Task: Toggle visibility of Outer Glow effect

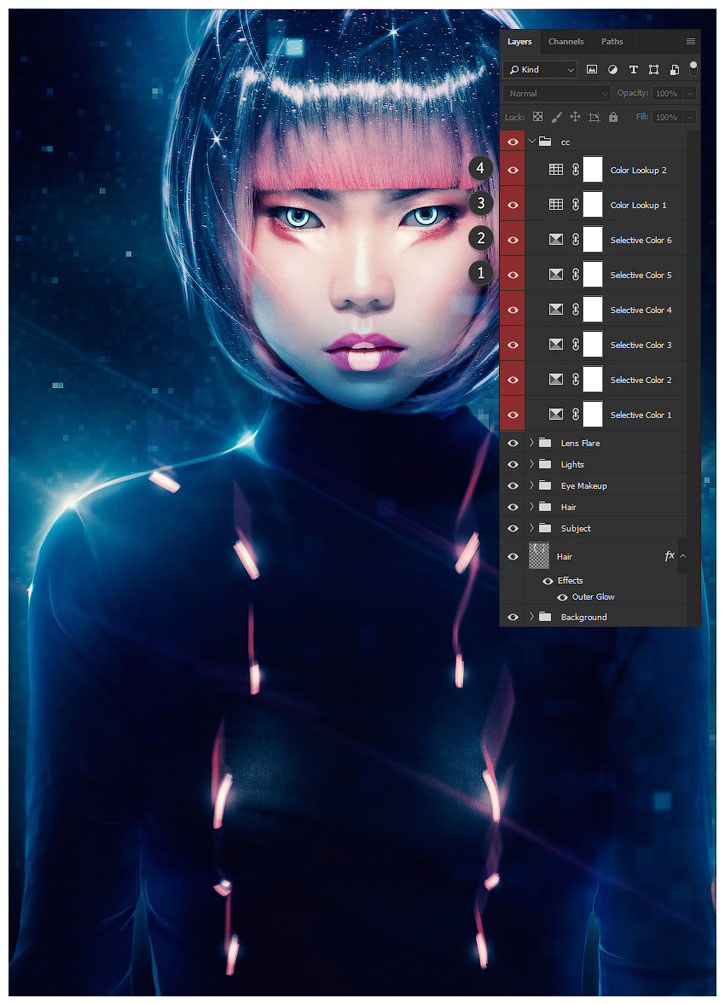Action: pos(562,597)
